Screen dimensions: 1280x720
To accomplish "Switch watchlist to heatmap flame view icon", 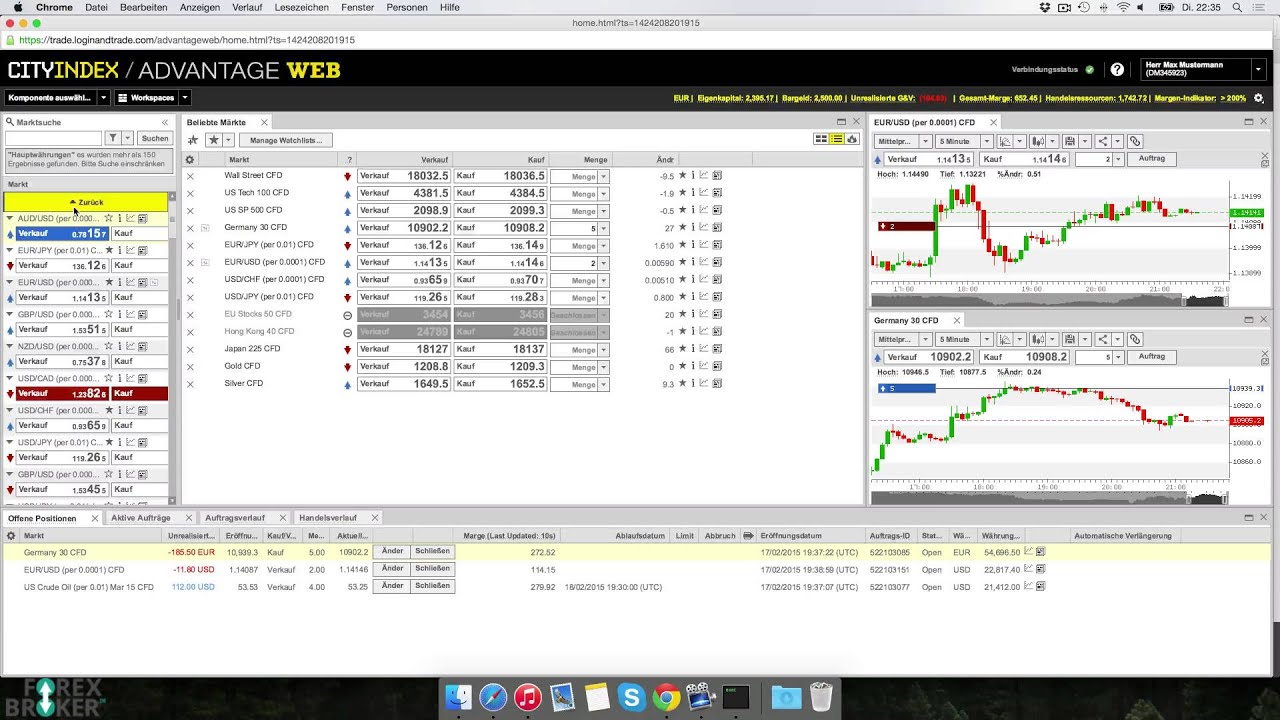I will 852,139.
